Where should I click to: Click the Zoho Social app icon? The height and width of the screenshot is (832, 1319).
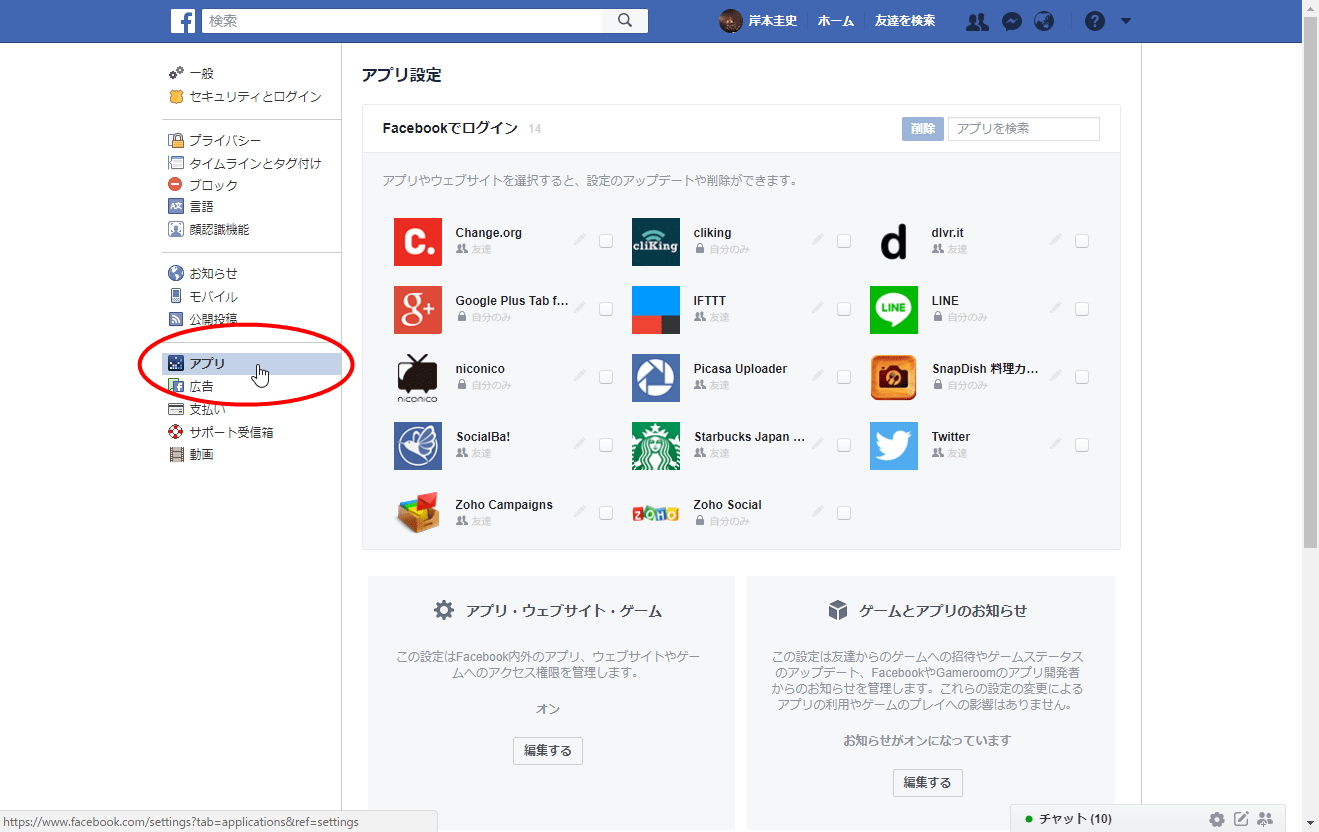pyautogui.click(x=656, y=513)
